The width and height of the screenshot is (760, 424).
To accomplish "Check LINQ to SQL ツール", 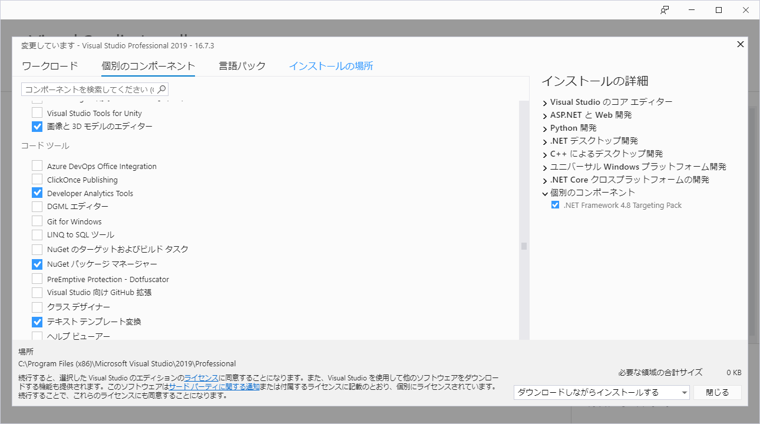I will [x=37, y=235].
